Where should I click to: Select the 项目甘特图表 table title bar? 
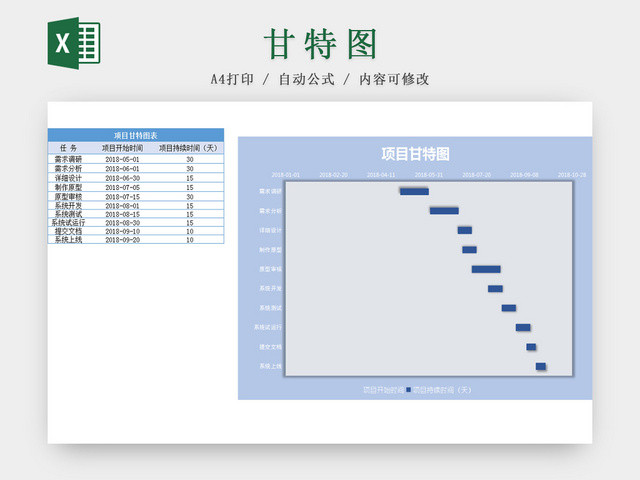tap(136, 135)
